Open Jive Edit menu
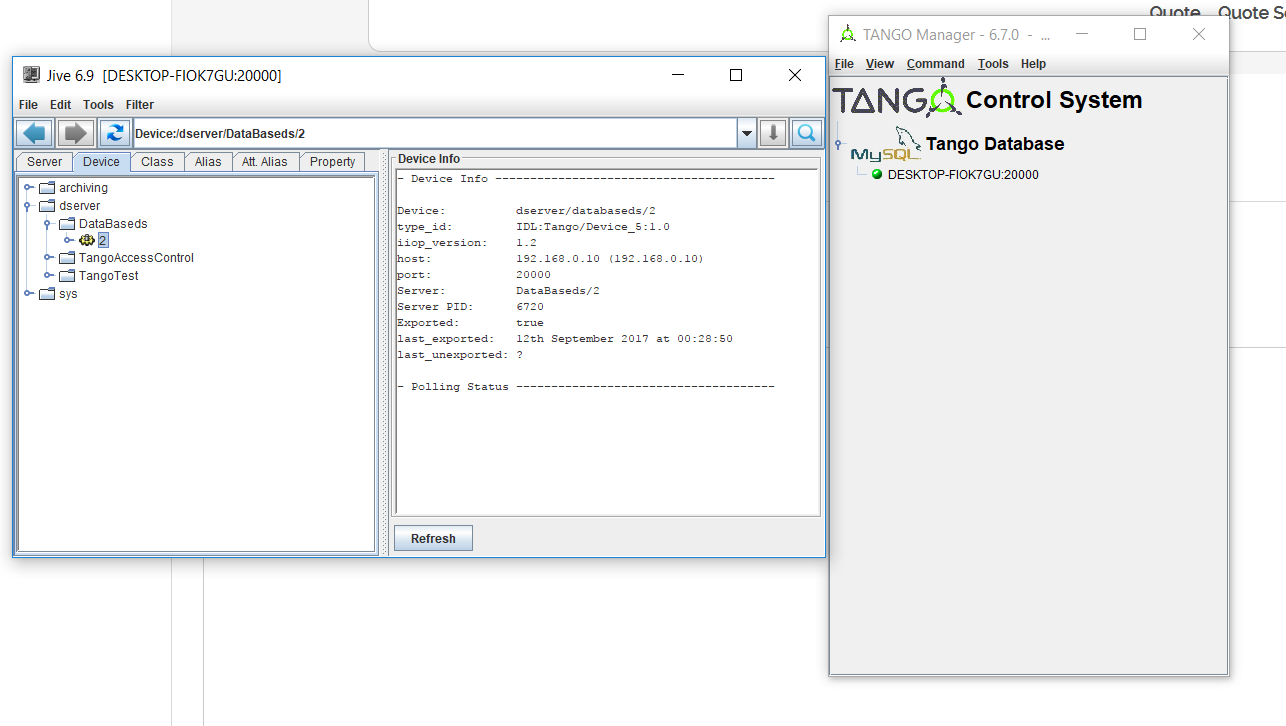 [61, 105]
